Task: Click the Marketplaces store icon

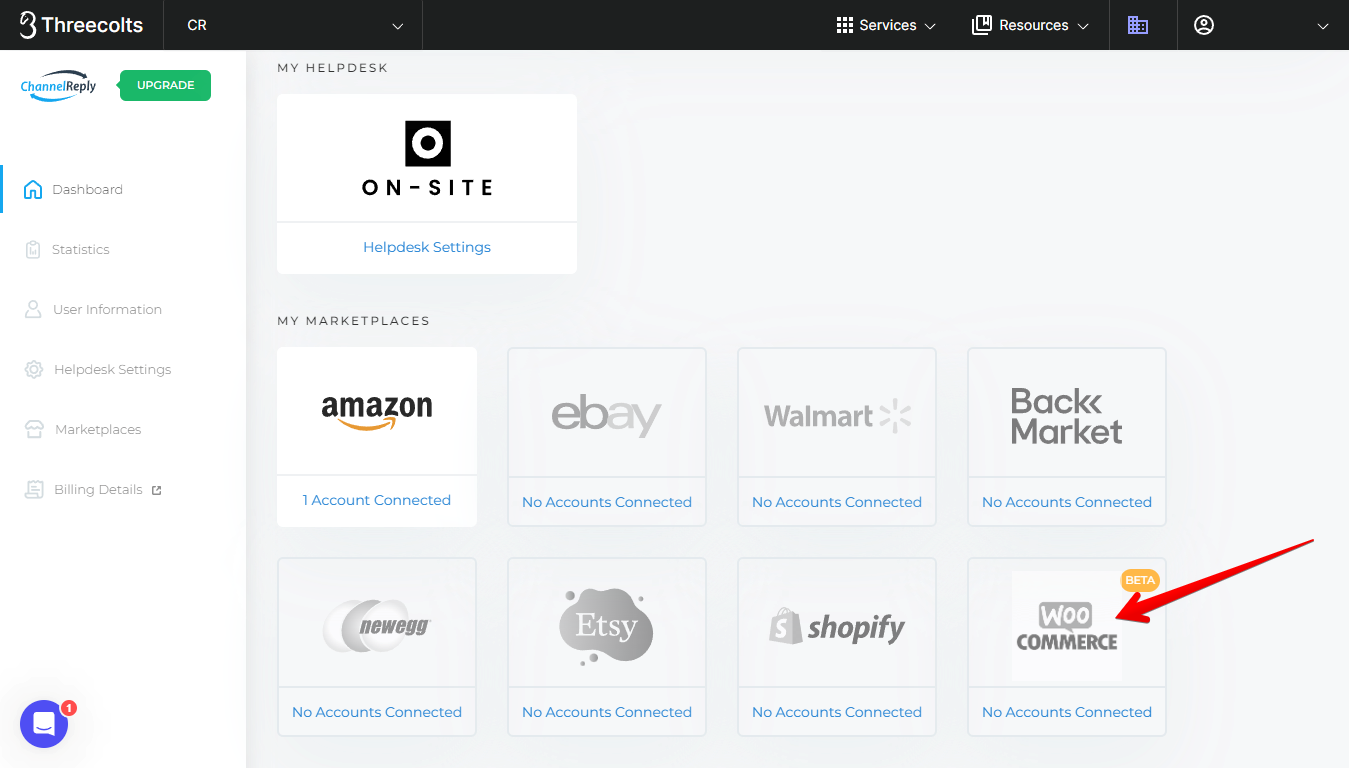Action: click(x=34, y=429)
